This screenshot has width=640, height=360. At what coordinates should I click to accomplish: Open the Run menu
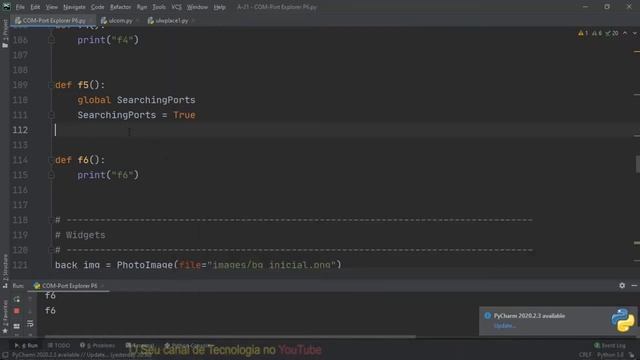click(142, 7)
